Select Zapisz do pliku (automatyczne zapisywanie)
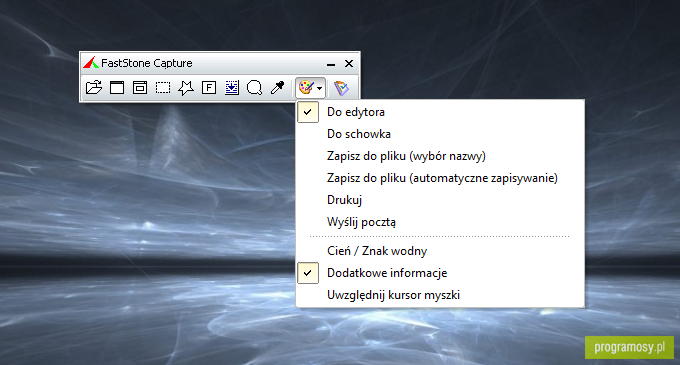Viewport: 680px width, 365px height. (x=440, y=178)
